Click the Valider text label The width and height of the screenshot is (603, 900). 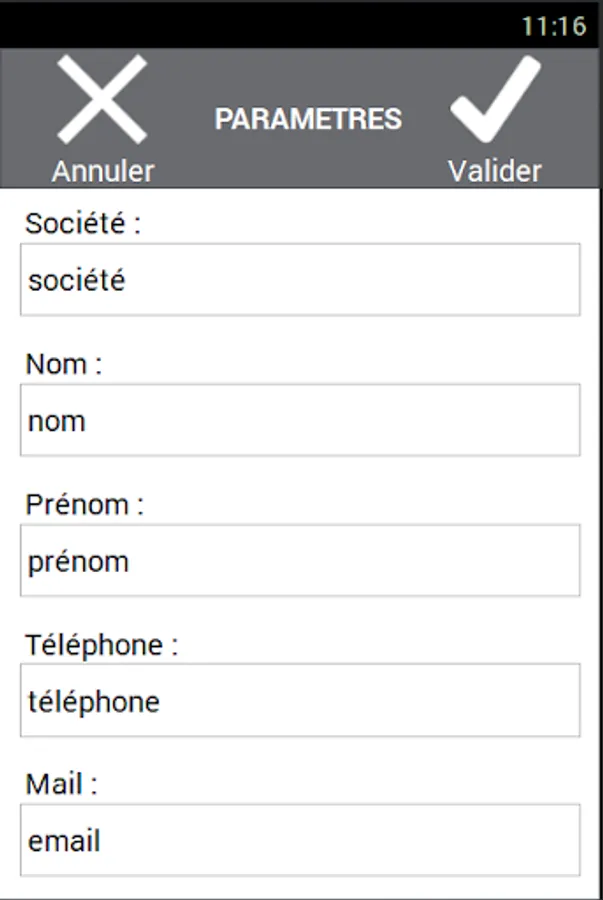[494, 171]
